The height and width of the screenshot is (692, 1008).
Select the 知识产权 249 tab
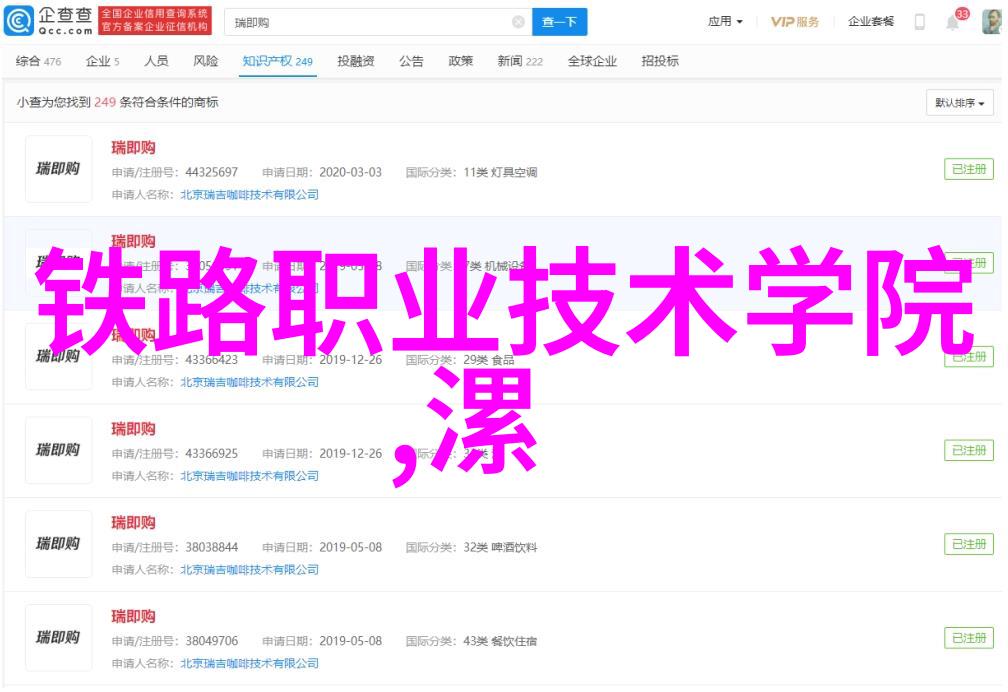click(277, 61)
